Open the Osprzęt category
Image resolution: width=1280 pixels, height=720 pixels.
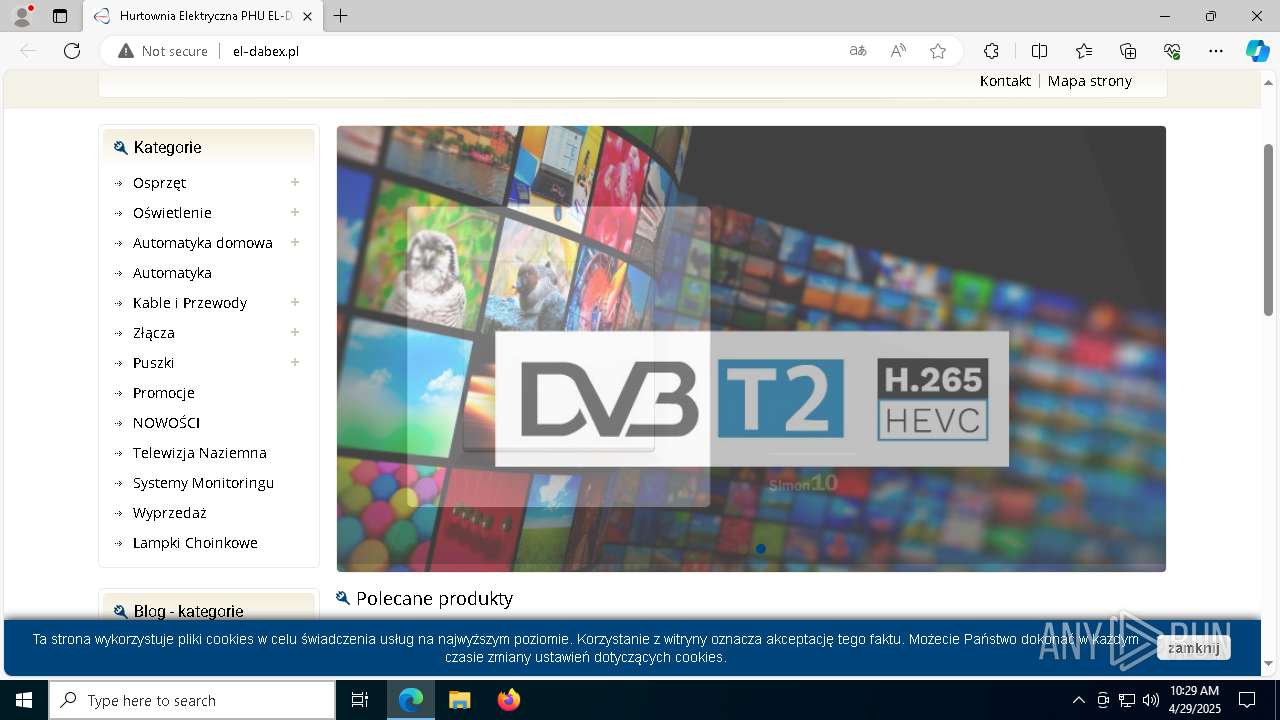tap(159, 183)
